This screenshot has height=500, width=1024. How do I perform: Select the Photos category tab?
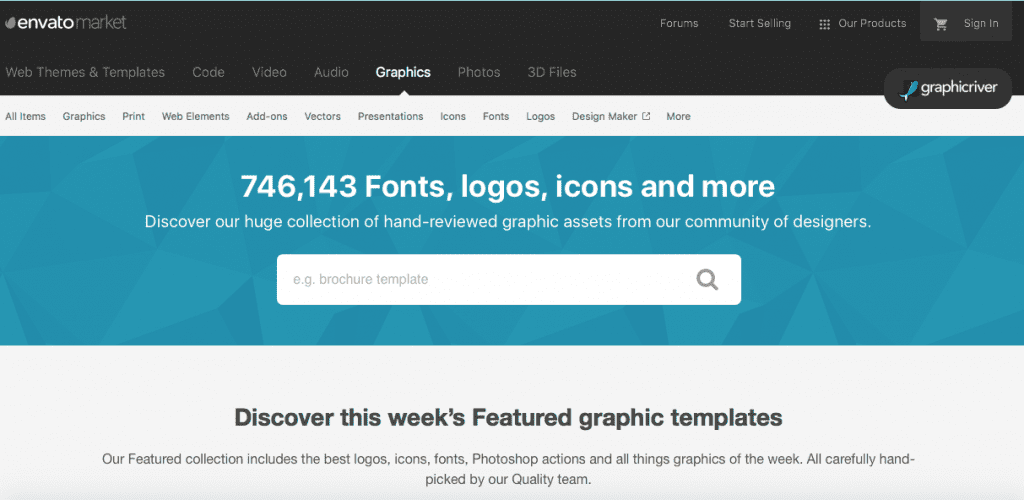pyautogui.click(x=479, y=72)
